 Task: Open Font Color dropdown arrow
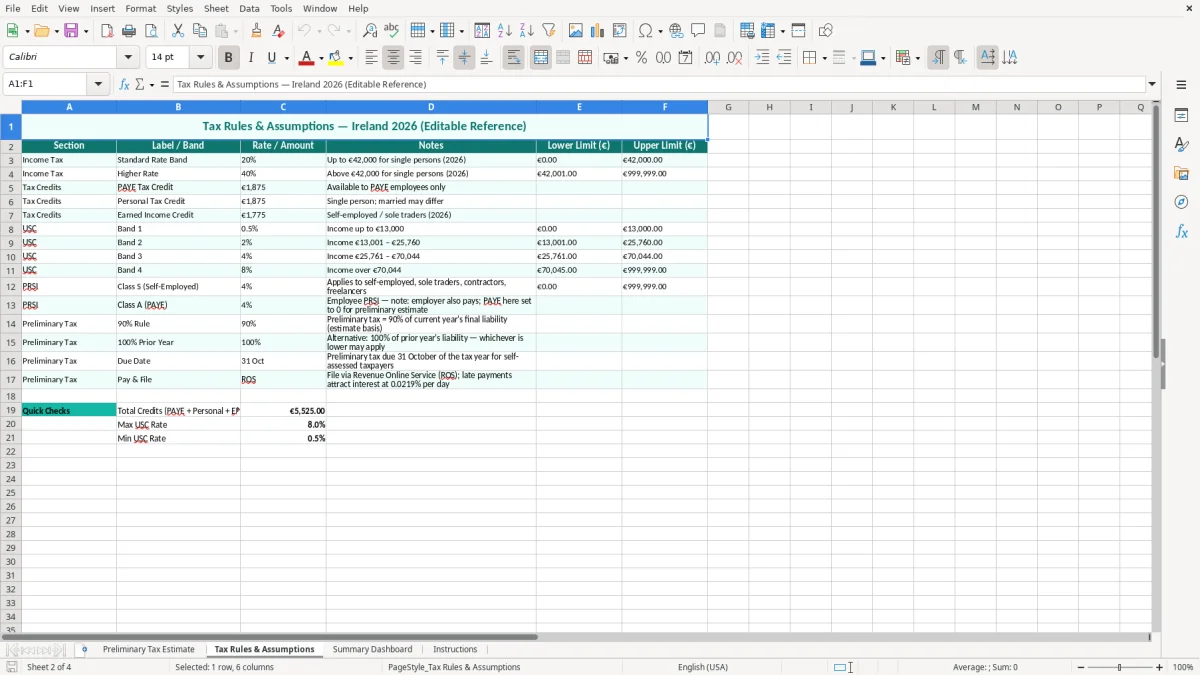pos(323,58)
